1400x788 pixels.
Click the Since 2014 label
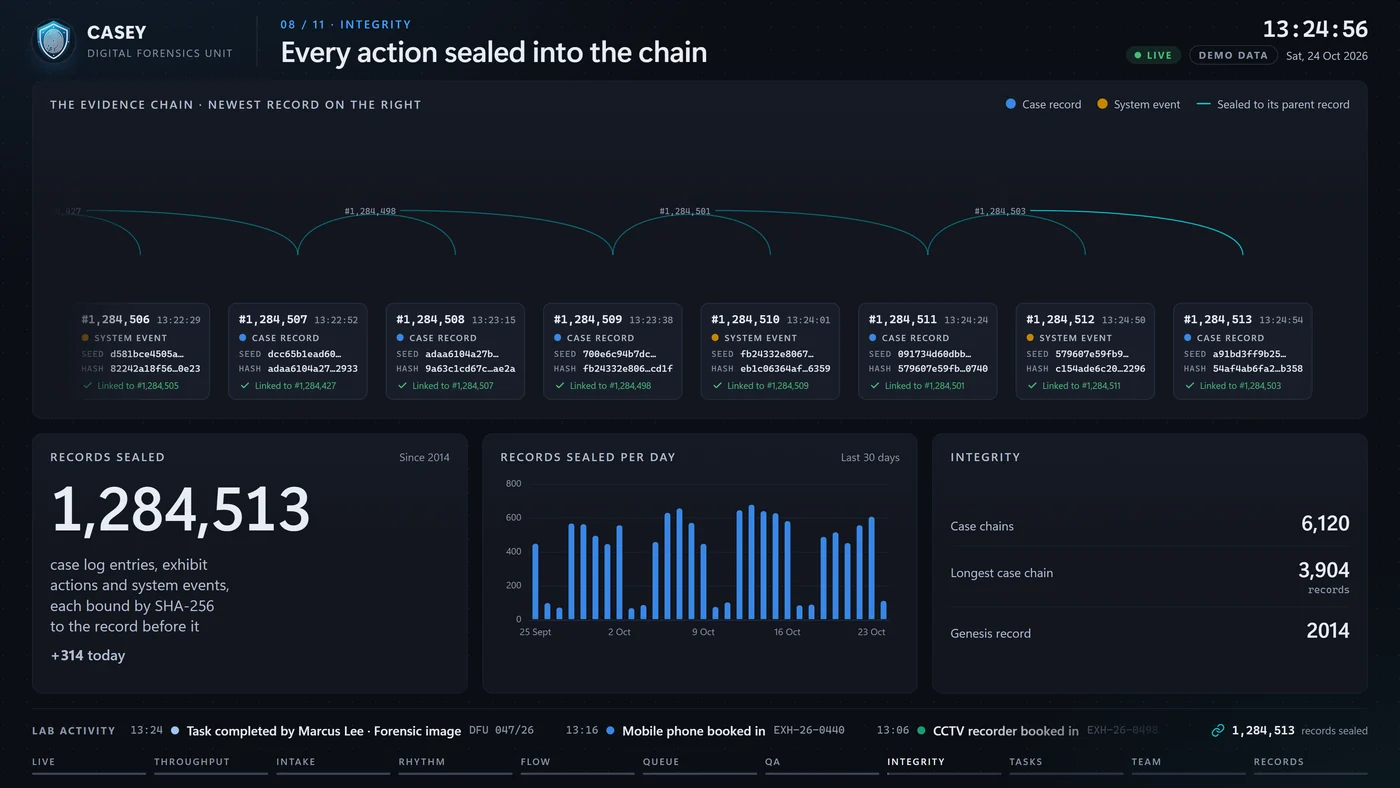click(x=424, y=458)
